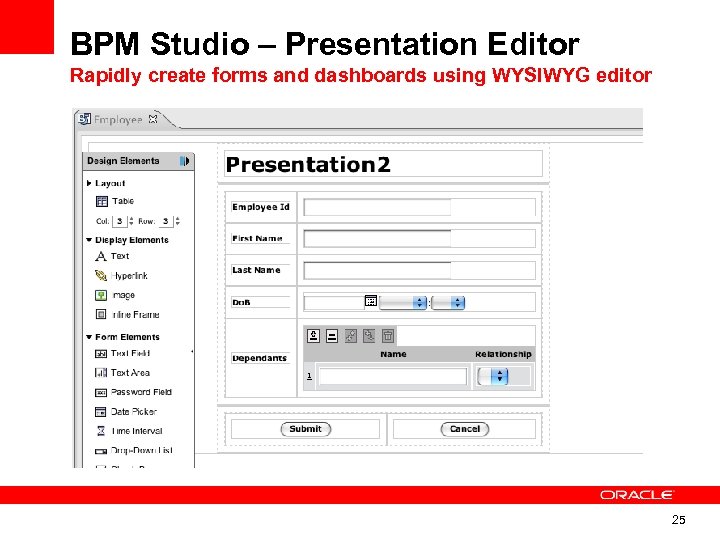Open the DoB hour dropdown
This screenshot has height=540, width=720.
403,303
